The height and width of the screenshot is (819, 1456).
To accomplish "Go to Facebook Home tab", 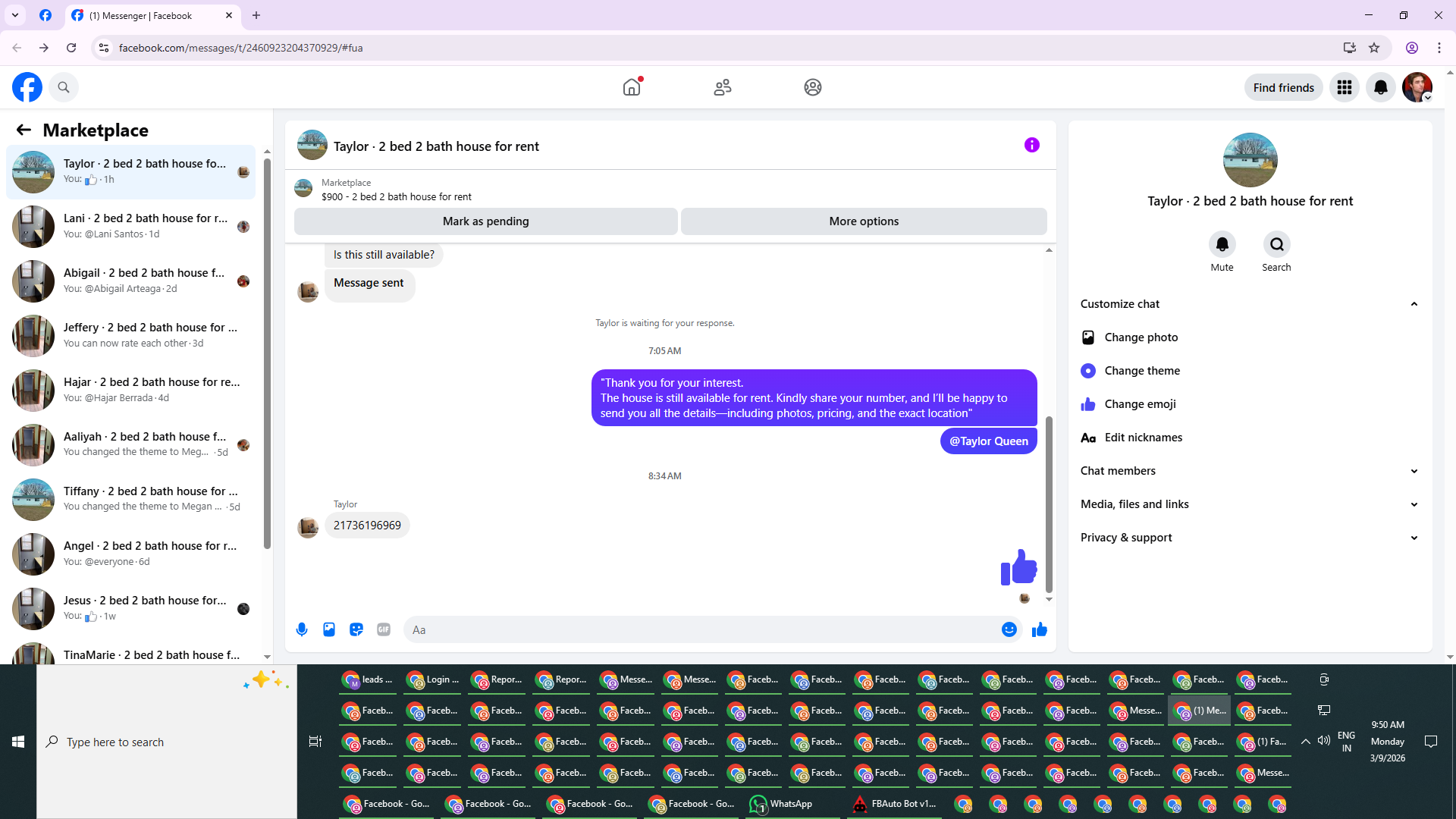I will click(x=632, y=87).
